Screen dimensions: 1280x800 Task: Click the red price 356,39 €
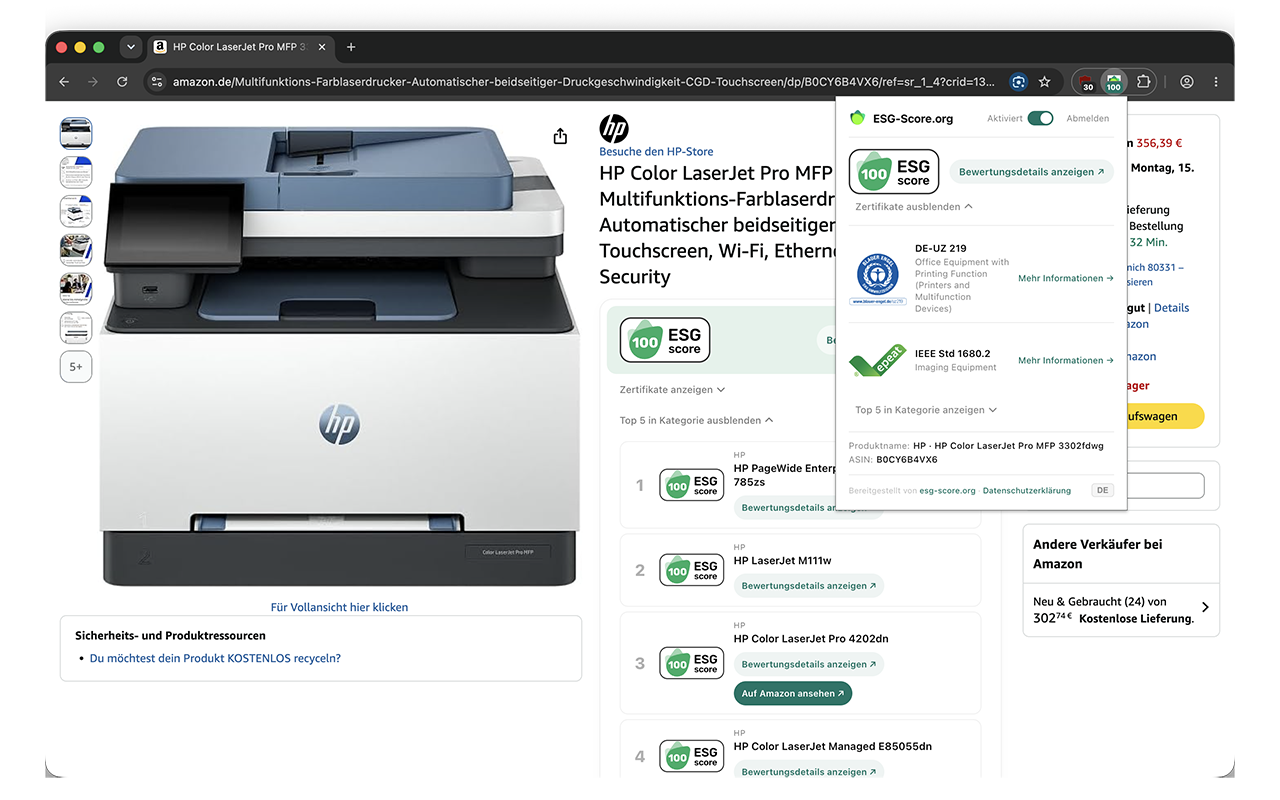1159,143
